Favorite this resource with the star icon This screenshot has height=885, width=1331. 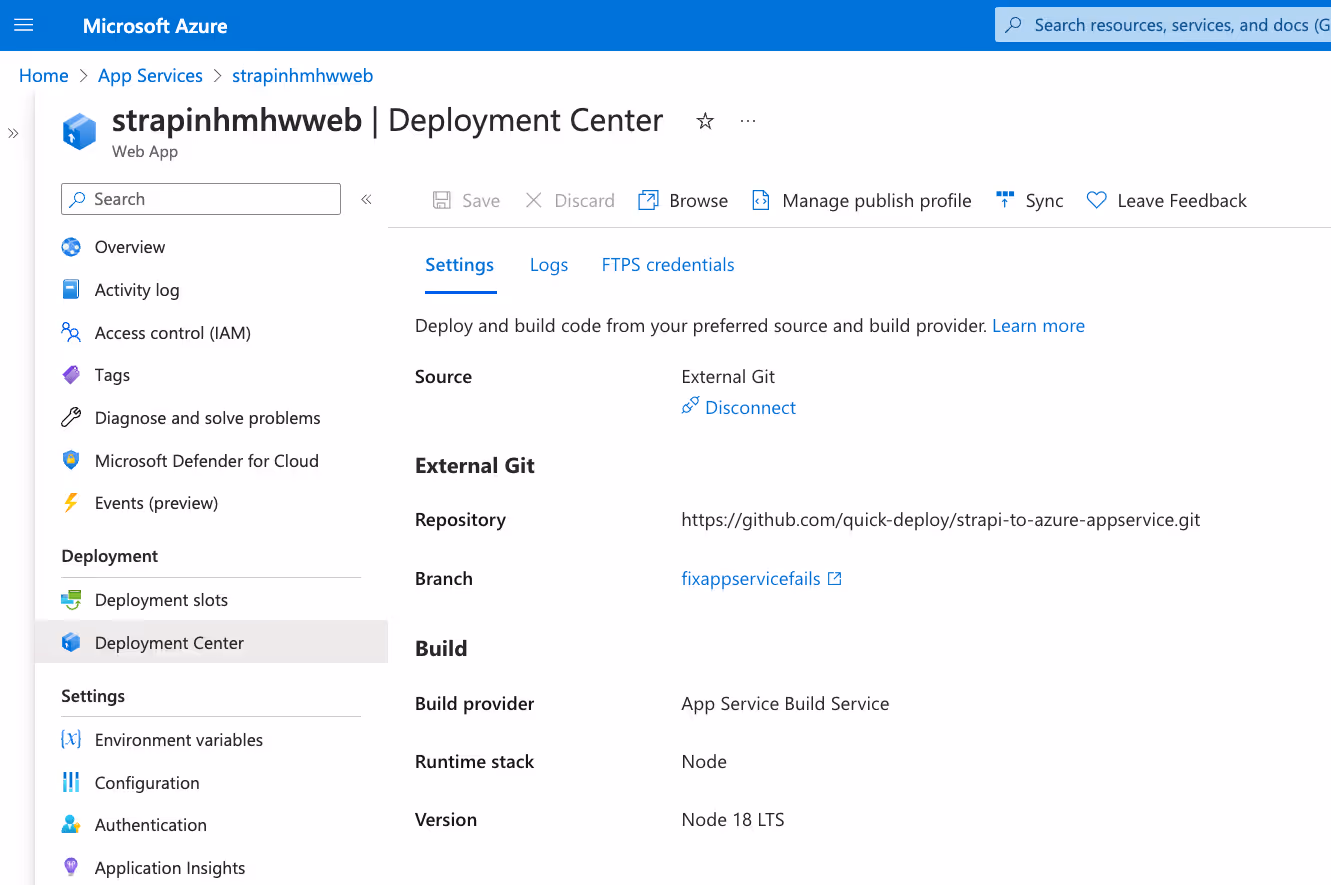pyautogui.click(x=705, y=121)
